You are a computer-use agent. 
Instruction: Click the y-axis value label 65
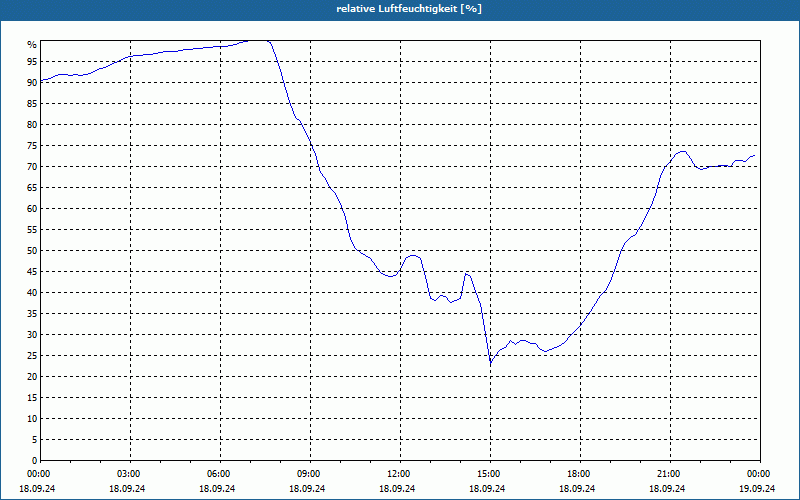[32, 188]
